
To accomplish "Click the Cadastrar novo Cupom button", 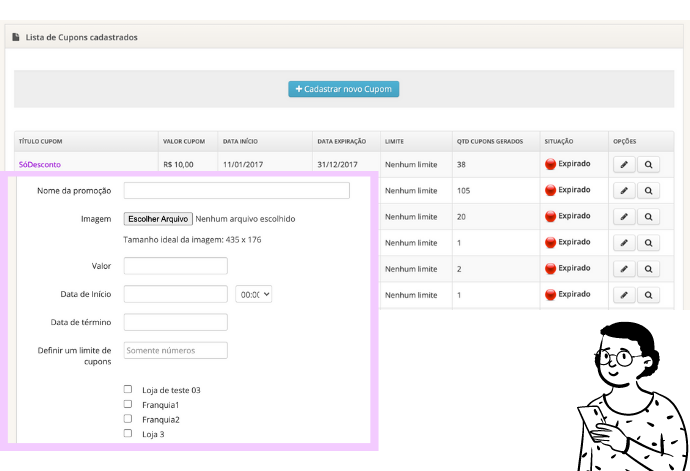I will (x=344, y=89).
